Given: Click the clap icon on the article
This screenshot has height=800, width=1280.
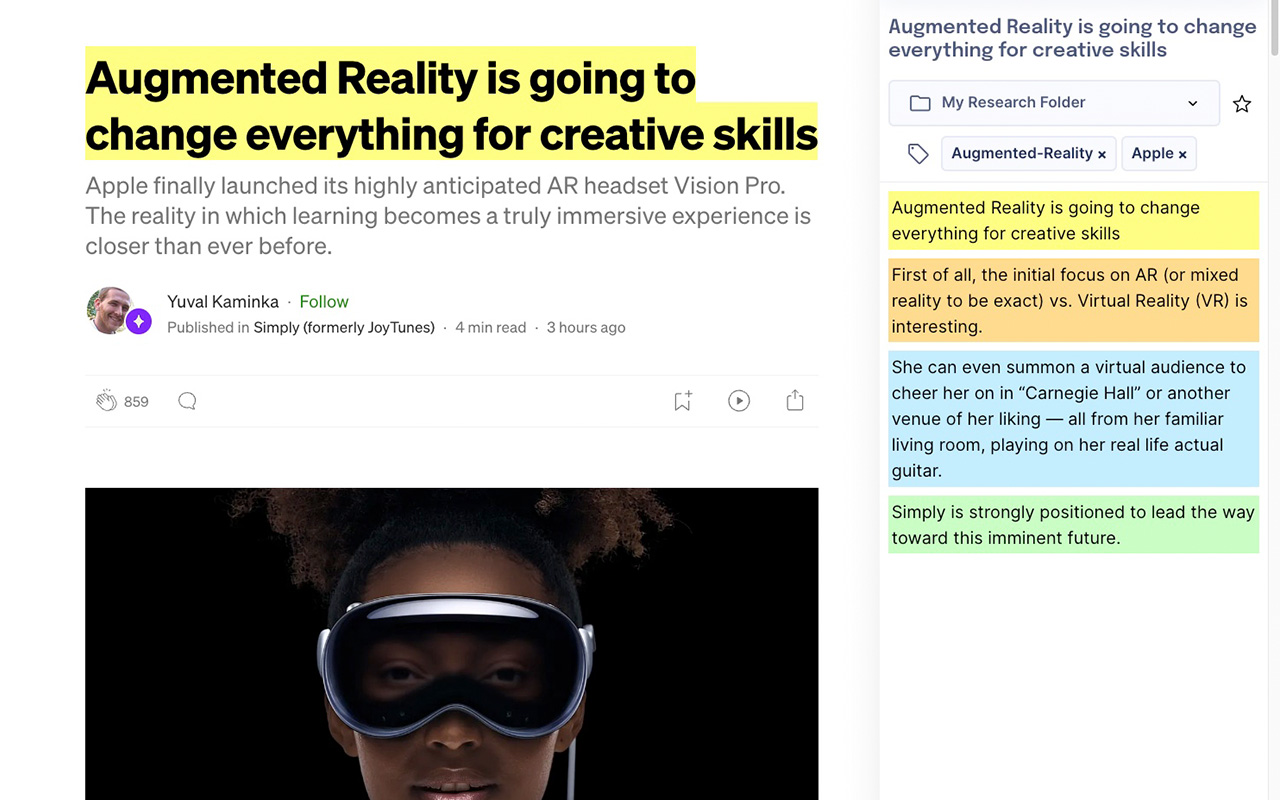Looking at the screenshot, I should 106,401.
